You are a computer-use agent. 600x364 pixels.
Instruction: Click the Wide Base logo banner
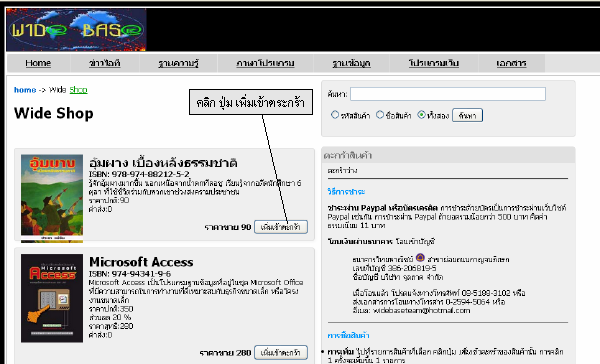tap(76, 30)
